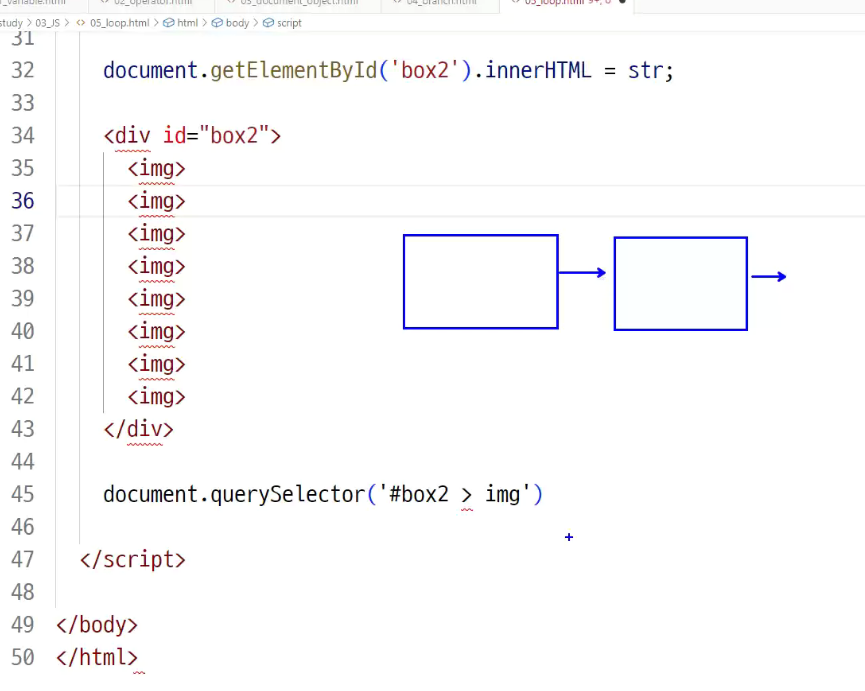The height and width of the screenshot is (691, 865).
Task: Click the code file icon before 05_loop.html breadcrumb
Action: click(81, 23)
